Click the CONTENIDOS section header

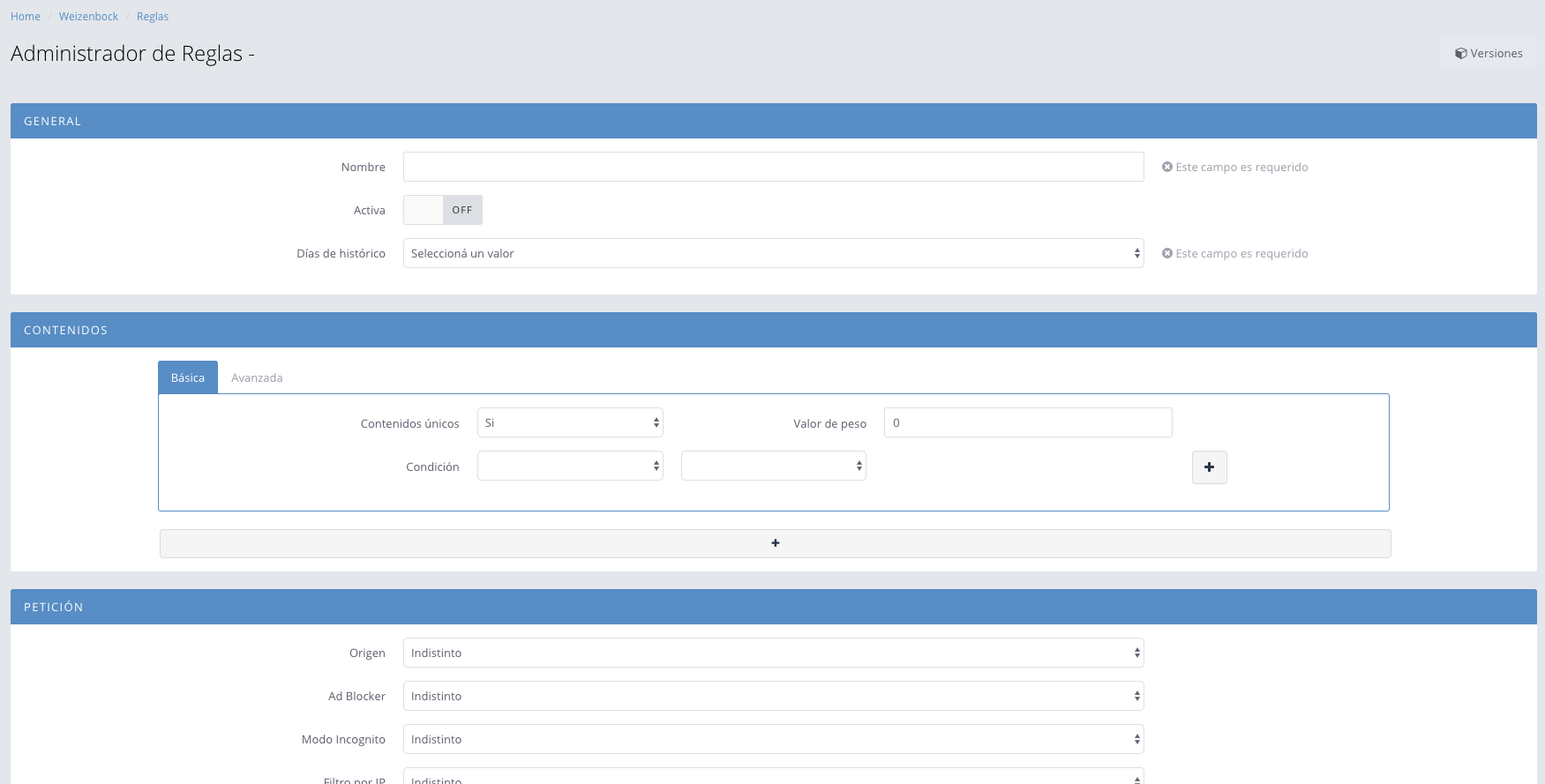(774, 330)
